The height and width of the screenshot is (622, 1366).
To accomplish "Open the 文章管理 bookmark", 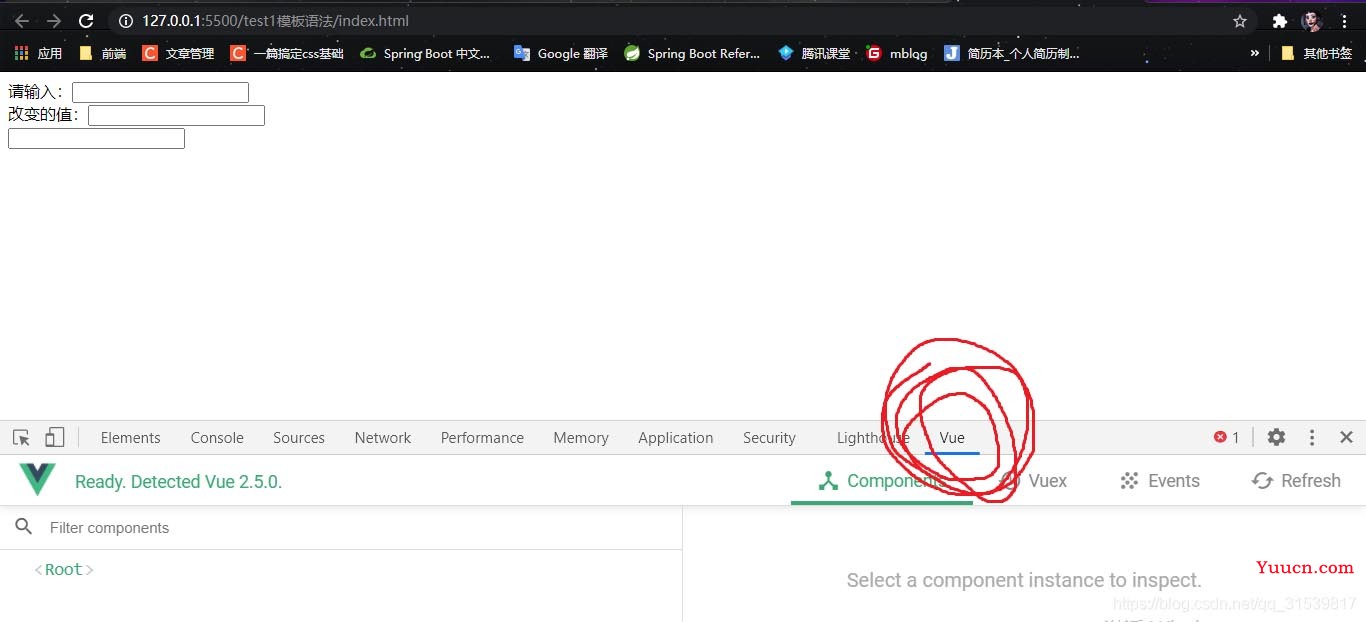I will (x=178, y=53).
